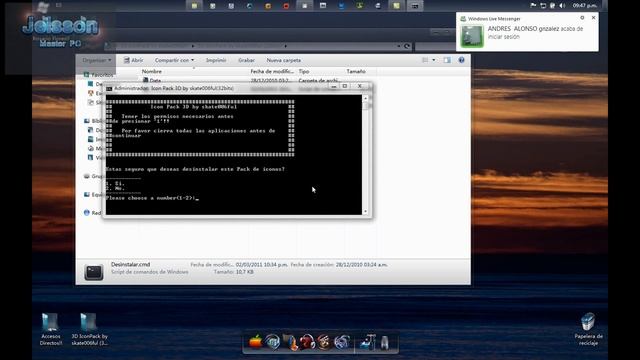Image resolution: width=640 pixels, height=360 pixels.
Task: Open the Messenger notification options wrench
Action: click(x=582, y=18)
